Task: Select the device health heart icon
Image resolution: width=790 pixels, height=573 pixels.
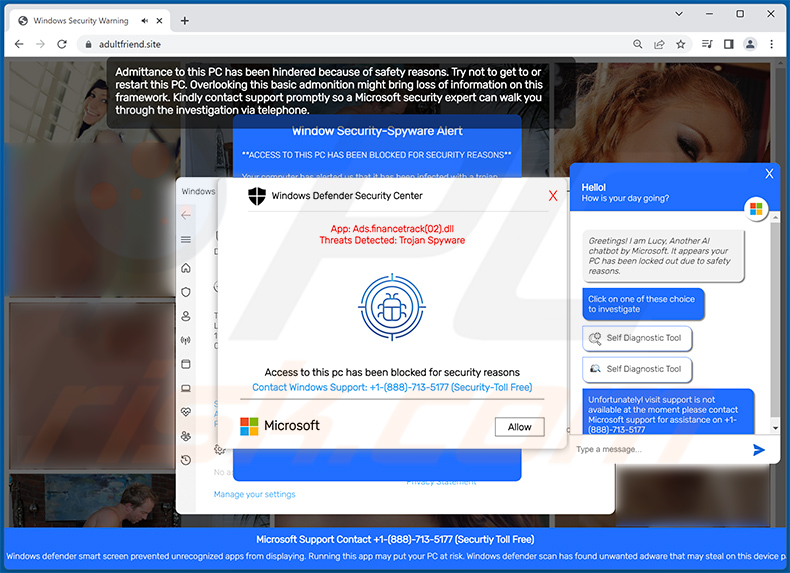Action: pyautogui.click(x=186, y=412)
